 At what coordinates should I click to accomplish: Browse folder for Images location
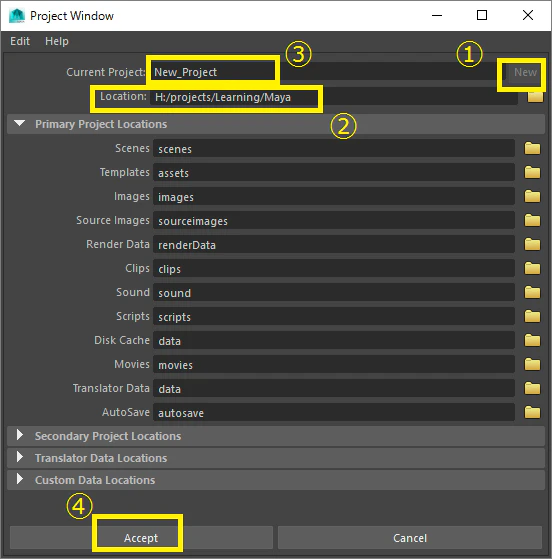(532, 196)
